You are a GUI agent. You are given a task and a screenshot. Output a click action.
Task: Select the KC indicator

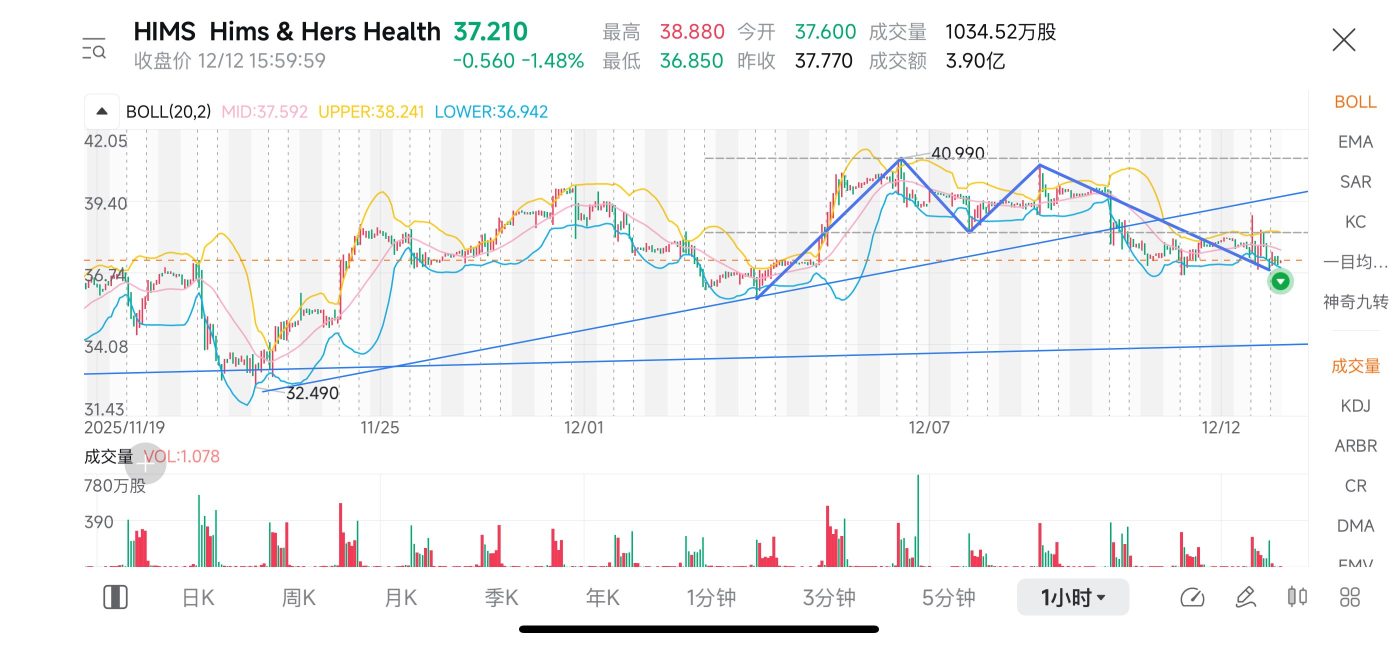[x=1355, y=222]
